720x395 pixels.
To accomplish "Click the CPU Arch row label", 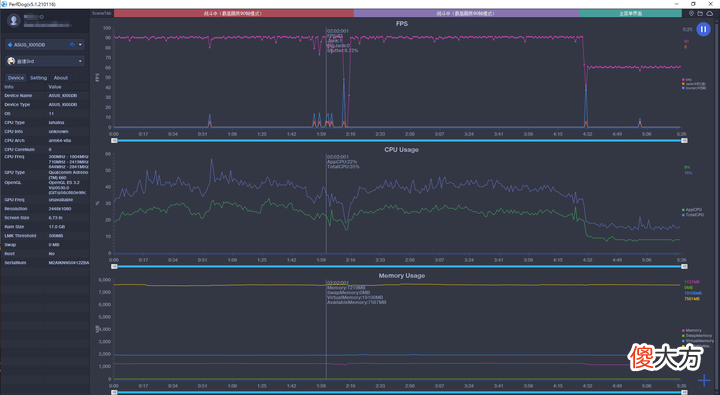I will (x=15, y=141).
